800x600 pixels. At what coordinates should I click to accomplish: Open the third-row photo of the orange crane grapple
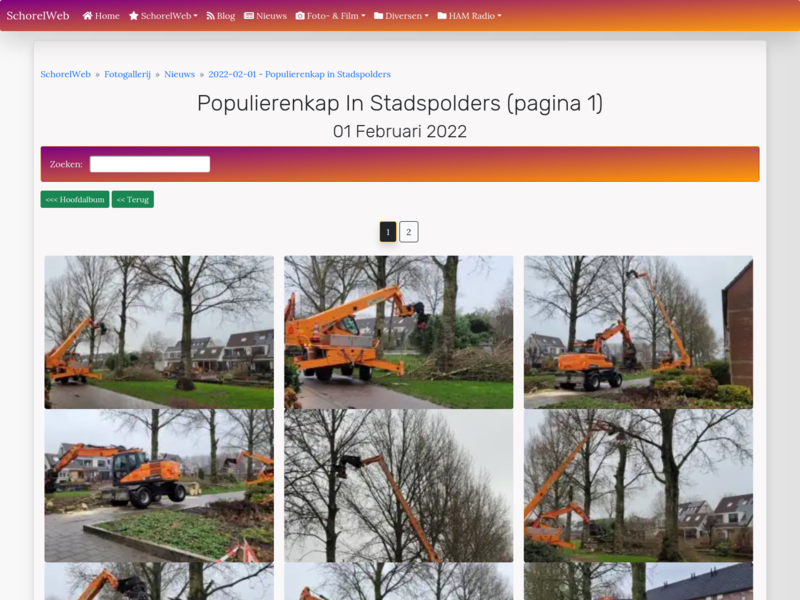[x=159, y=582]
